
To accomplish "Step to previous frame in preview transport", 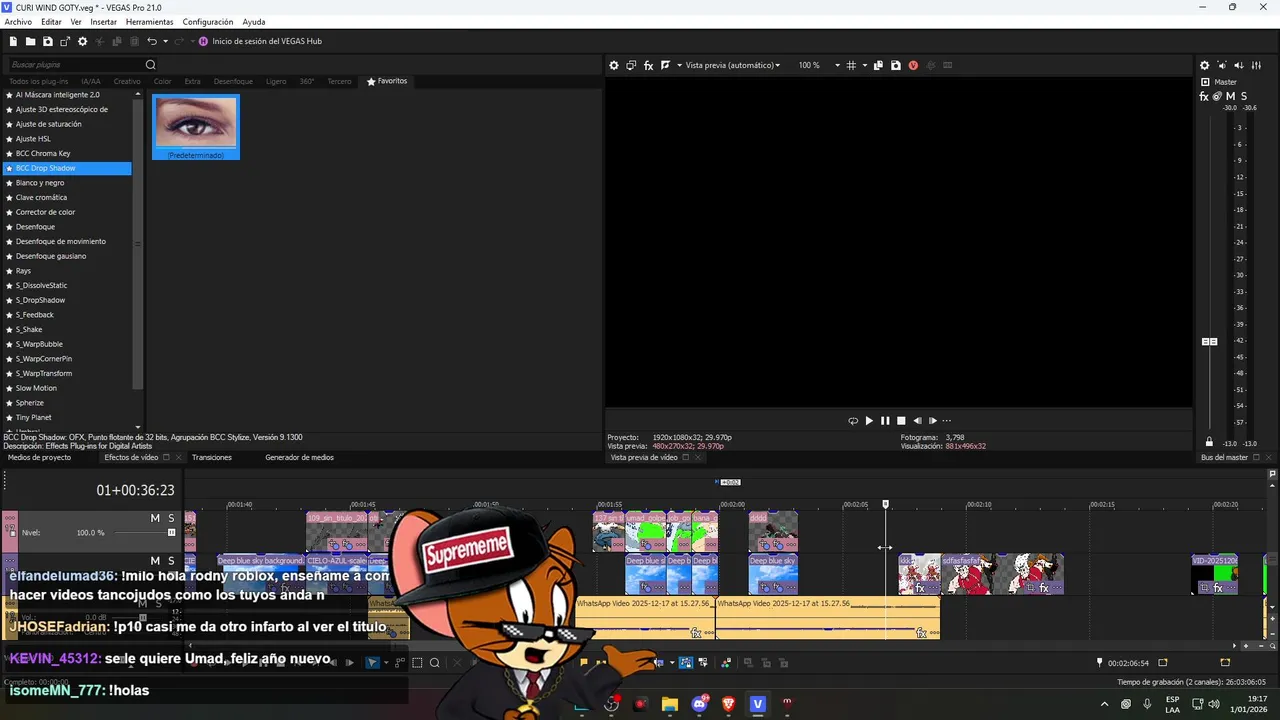I will click(917, 421).
